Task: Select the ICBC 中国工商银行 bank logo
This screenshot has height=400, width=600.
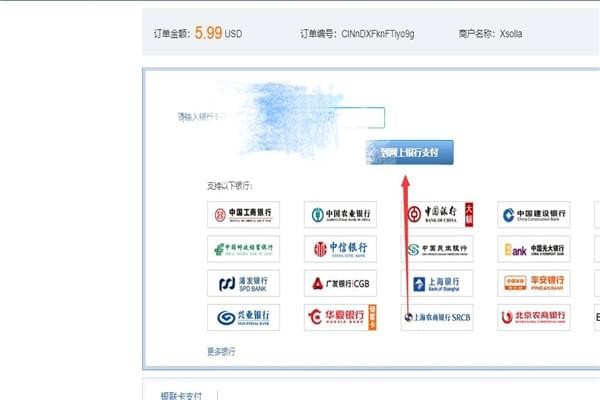Action: [x=244, y=214]
